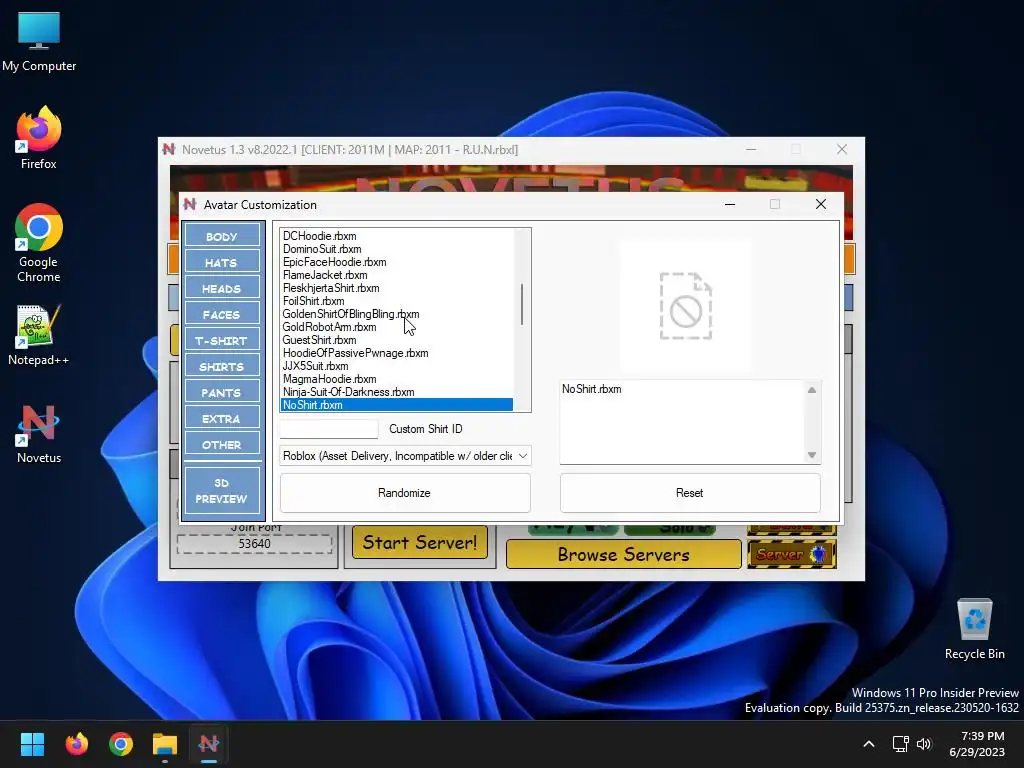Open the HEADS category tab
The width and height of the screenshot is (1024, 768).
pyautogui.click(x=222, y=288)
